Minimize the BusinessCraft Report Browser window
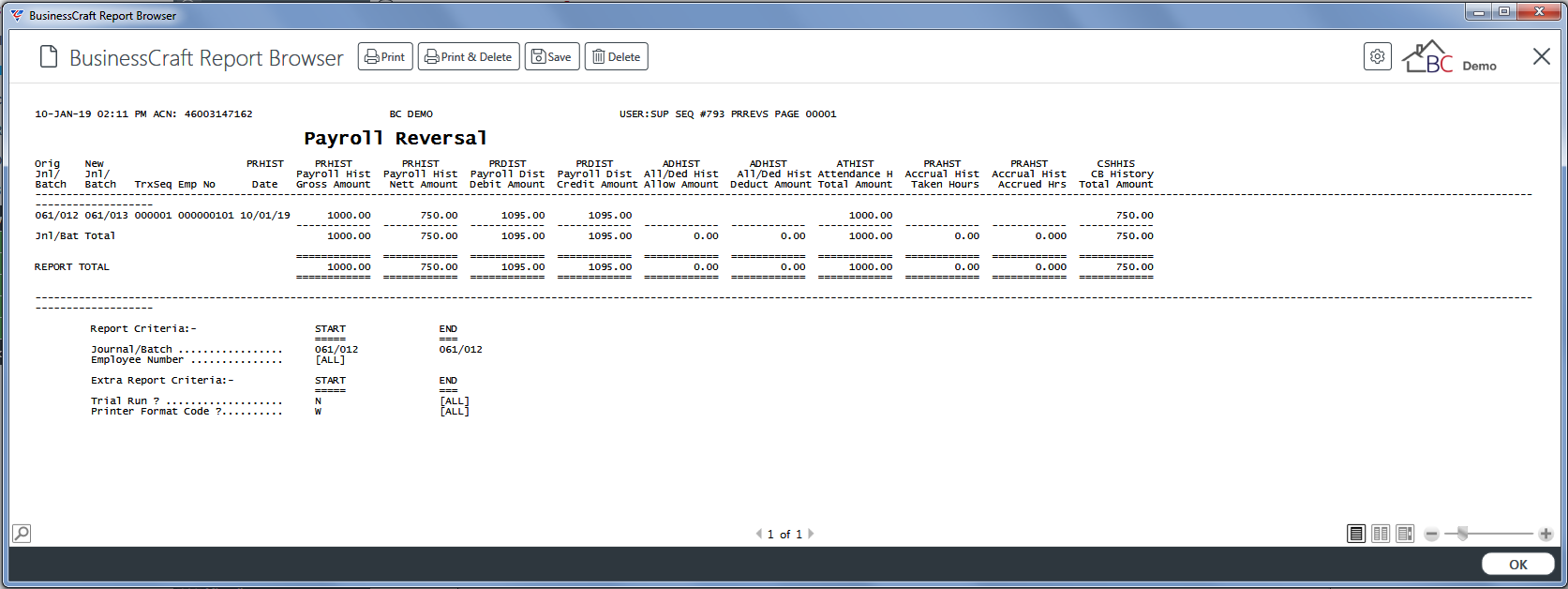The height and width of the screenshot is (589, 1568). 1479,11
